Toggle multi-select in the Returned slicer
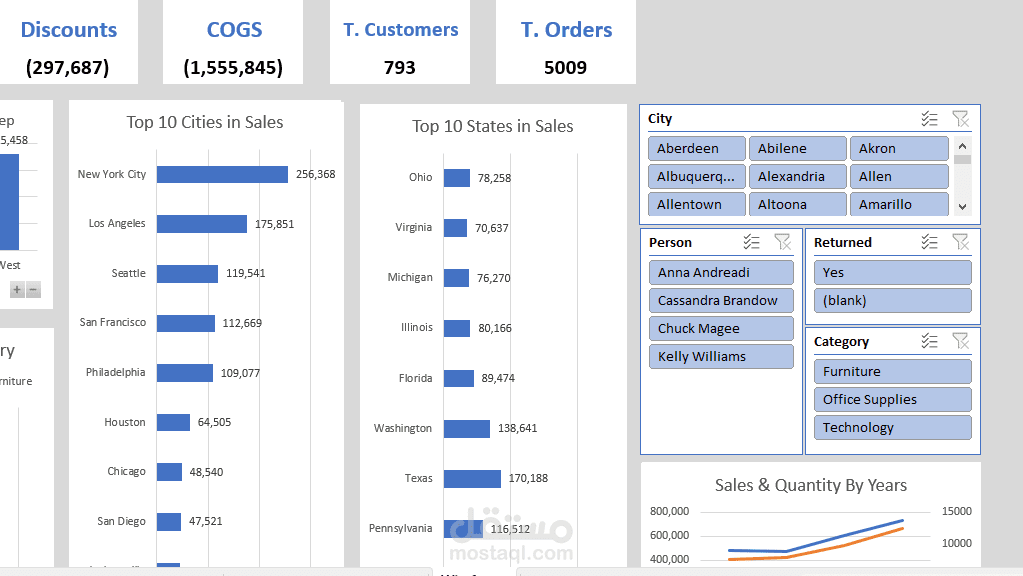The image size is (1023, 576). tap(930, 243)
